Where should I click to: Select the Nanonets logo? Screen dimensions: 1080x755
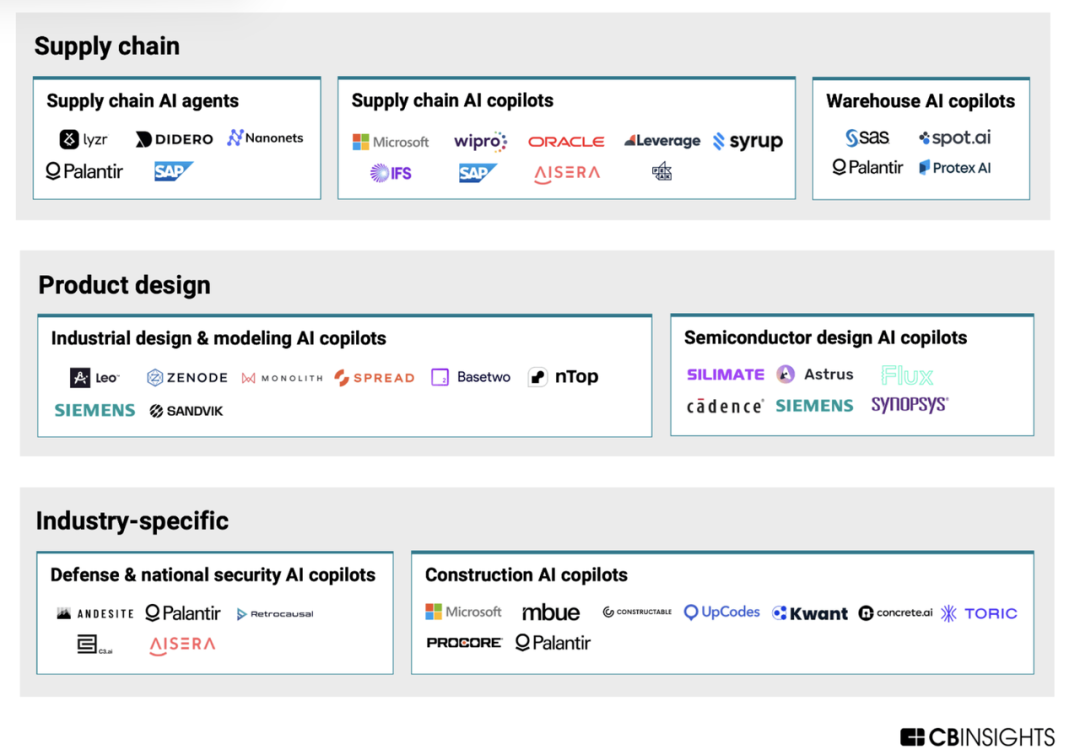pos(265,138)
